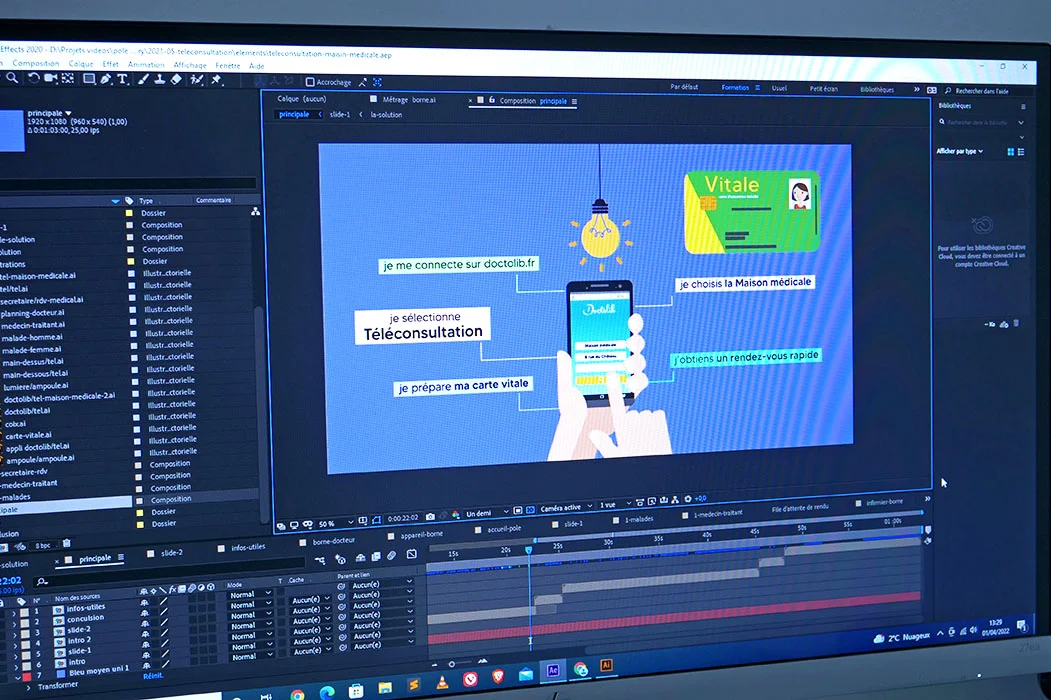Viewport: 1051px width, 700px height.
Task: Select the Rotation tool
Action: coord(33,78)
